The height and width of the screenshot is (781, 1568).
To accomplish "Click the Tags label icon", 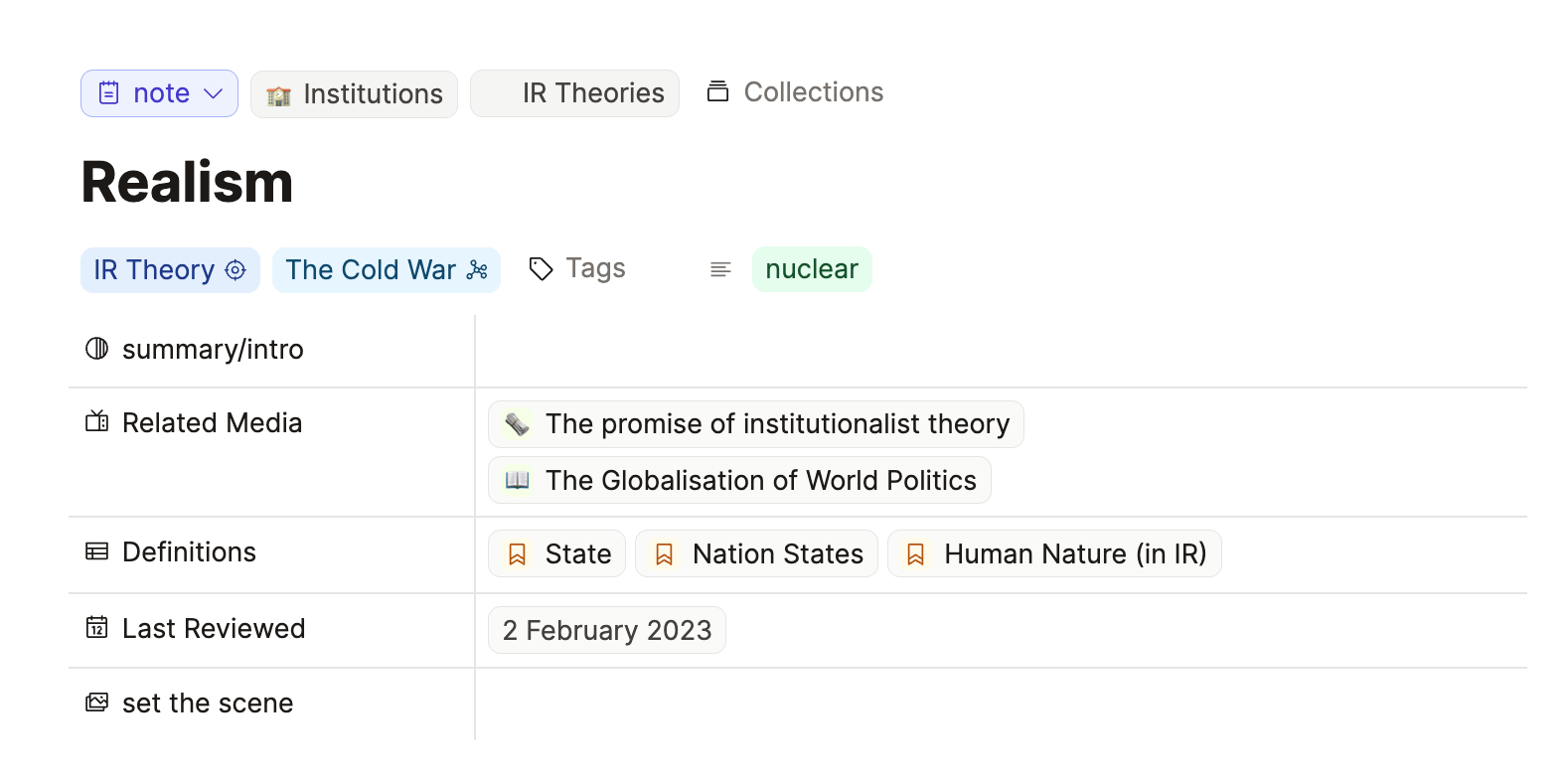I will 541,269.
